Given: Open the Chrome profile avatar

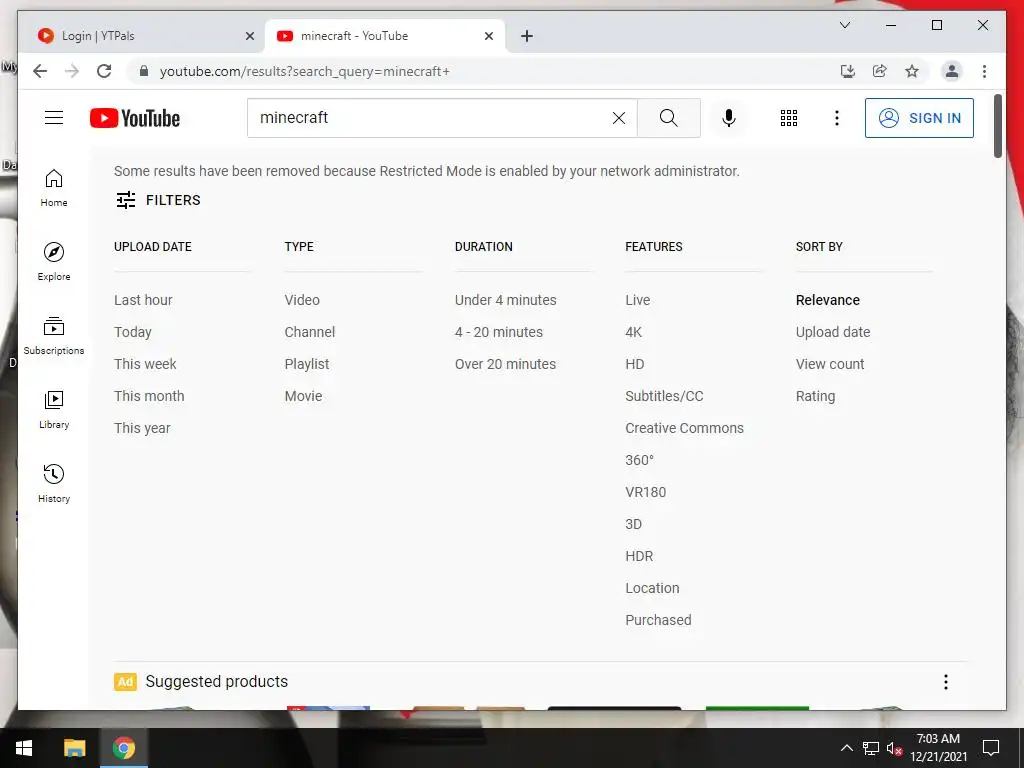Looking at the screenshot, I should click(952, 71).
